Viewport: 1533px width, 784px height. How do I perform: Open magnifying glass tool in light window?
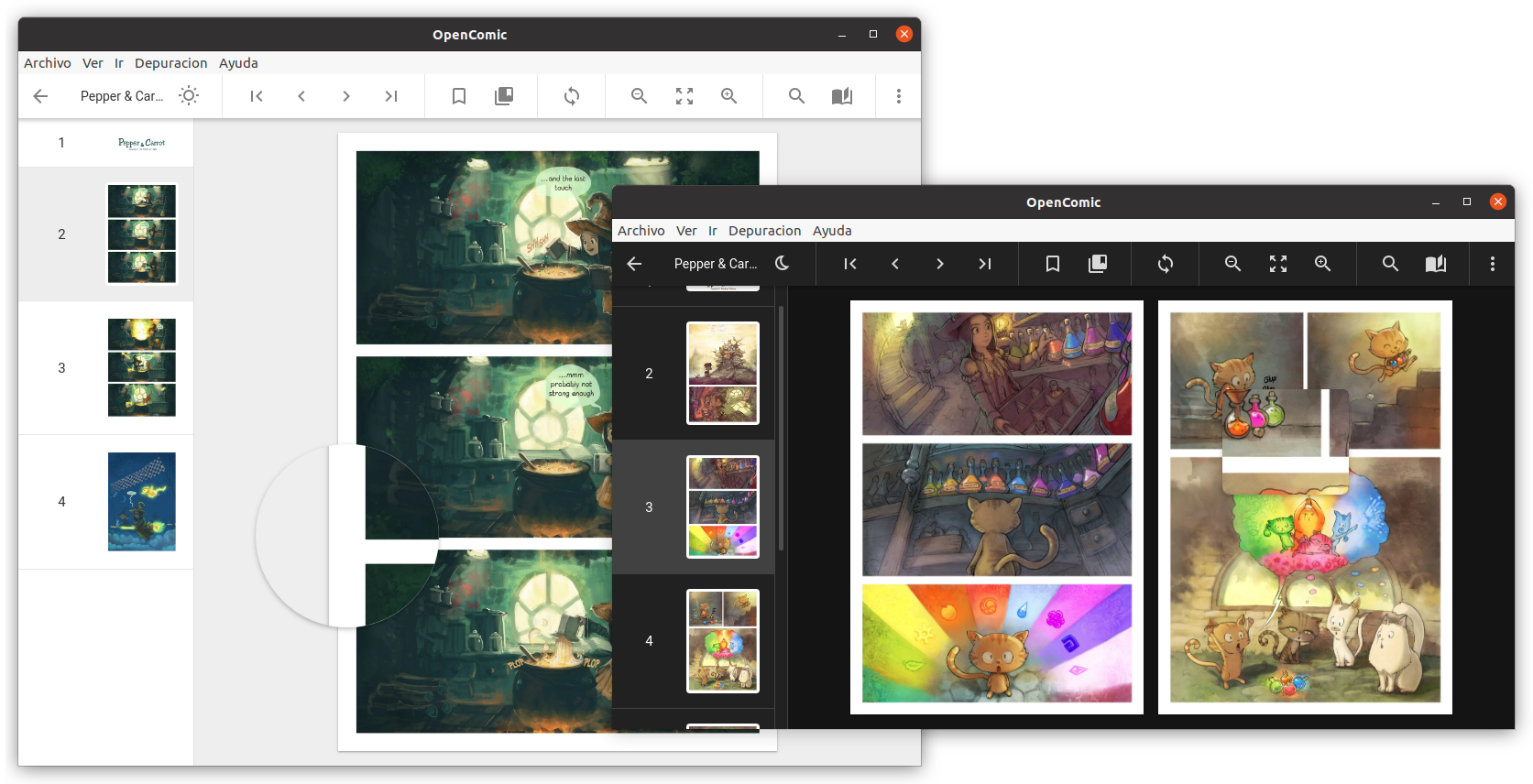(797, 96)
